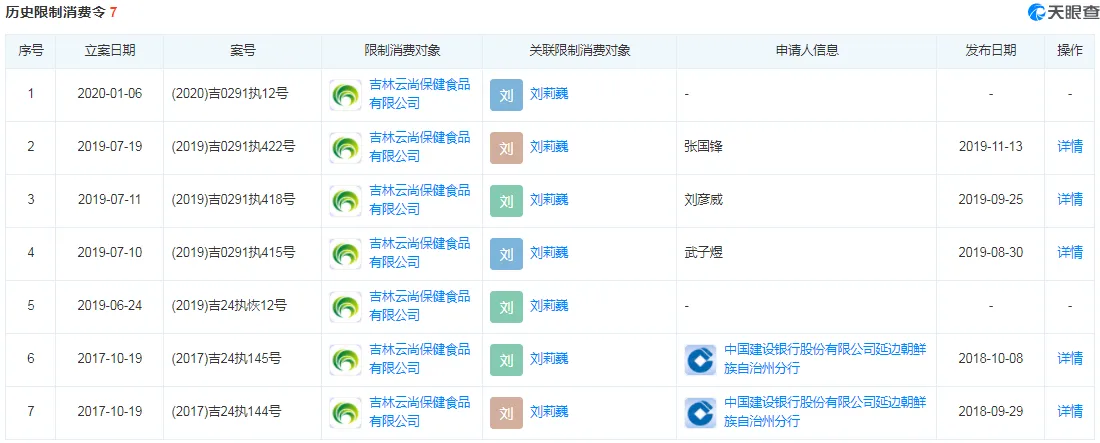Open 详情 for case 吉0291执422号

point(1070,147)
